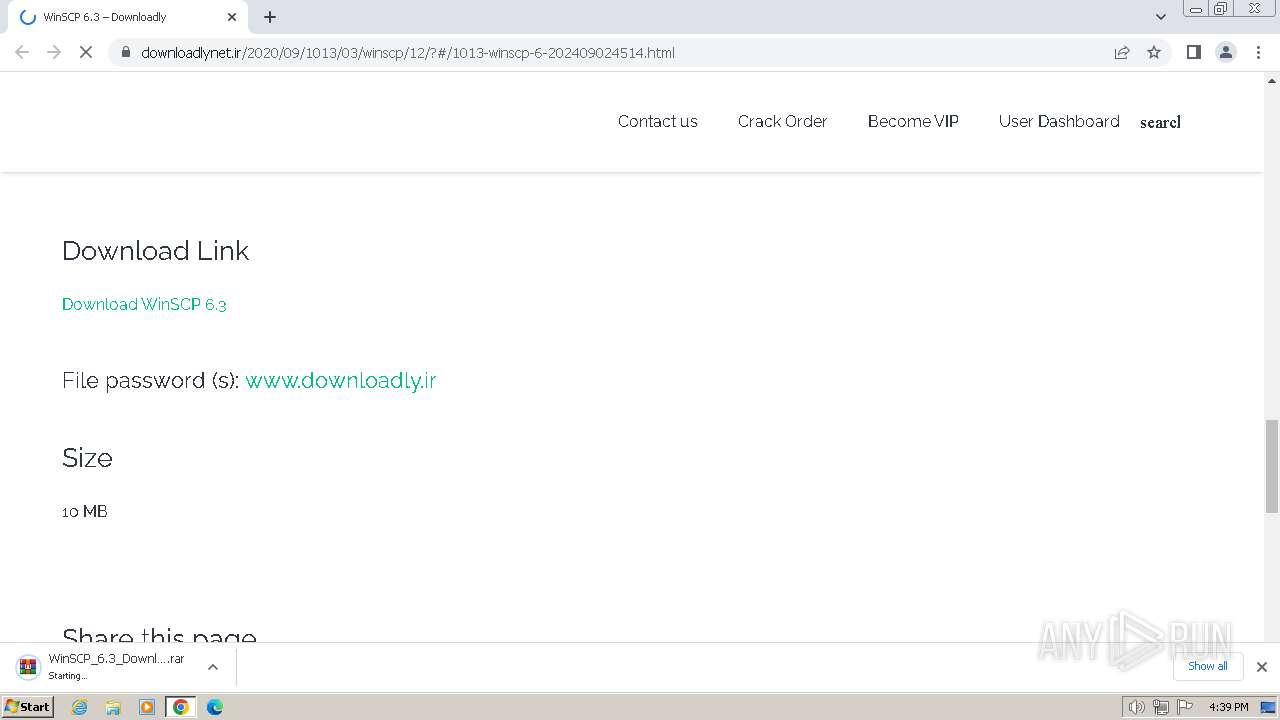Click the 4:39 PM clock
The height and width of the screenshot is (720, 1280).
tap(1228, 707)
